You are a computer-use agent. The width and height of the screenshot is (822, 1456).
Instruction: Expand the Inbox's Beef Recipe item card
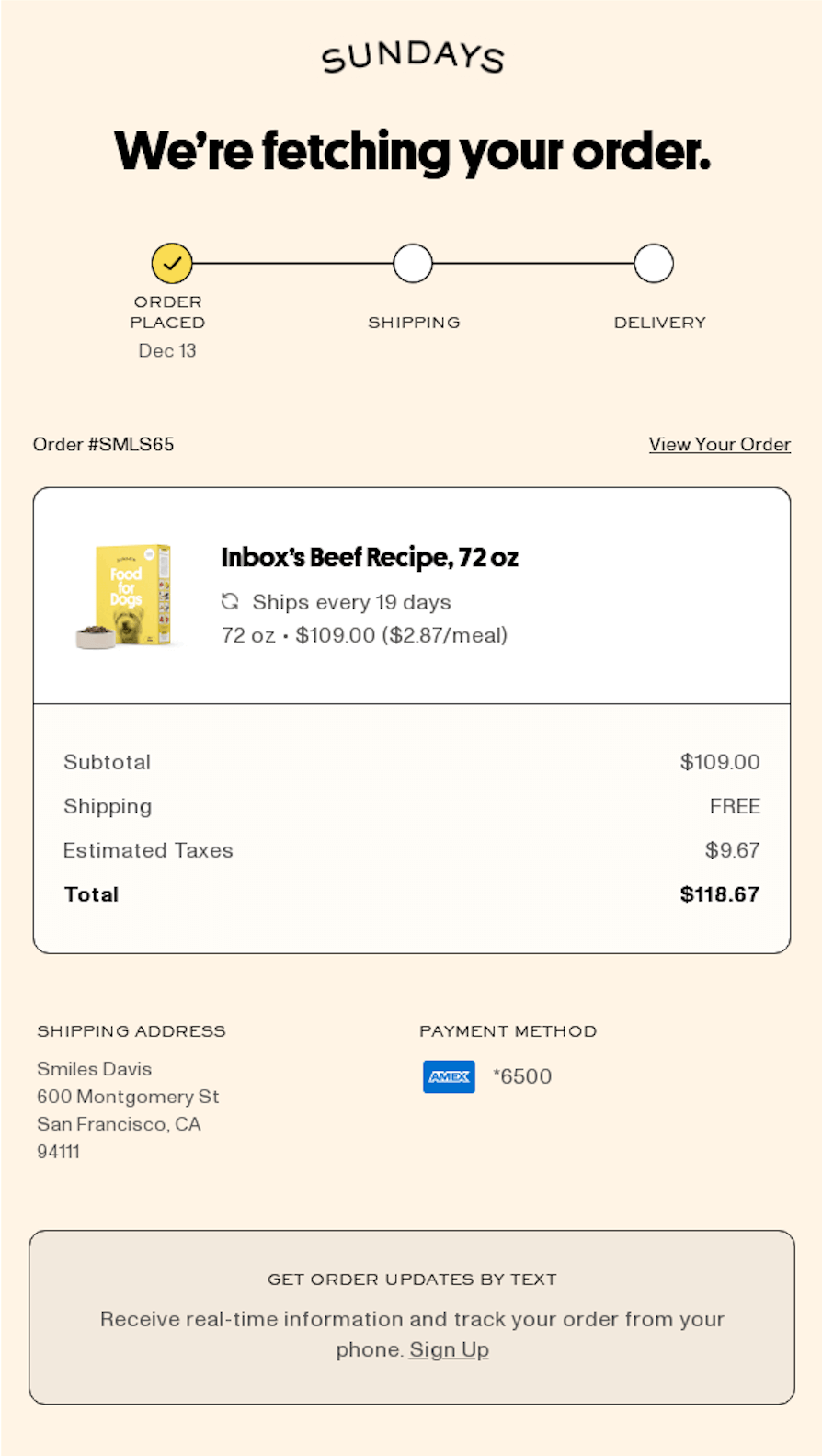pos(413,594)
